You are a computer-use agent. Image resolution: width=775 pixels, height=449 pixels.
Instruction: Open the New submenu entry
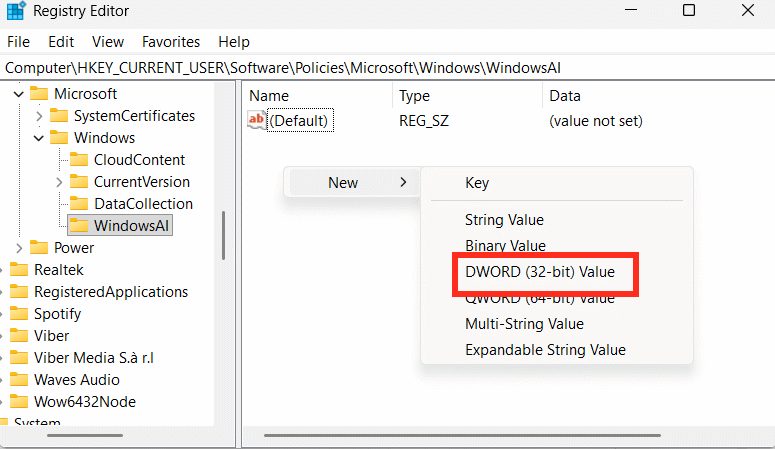pyautogui.click(x=352, y=182)
